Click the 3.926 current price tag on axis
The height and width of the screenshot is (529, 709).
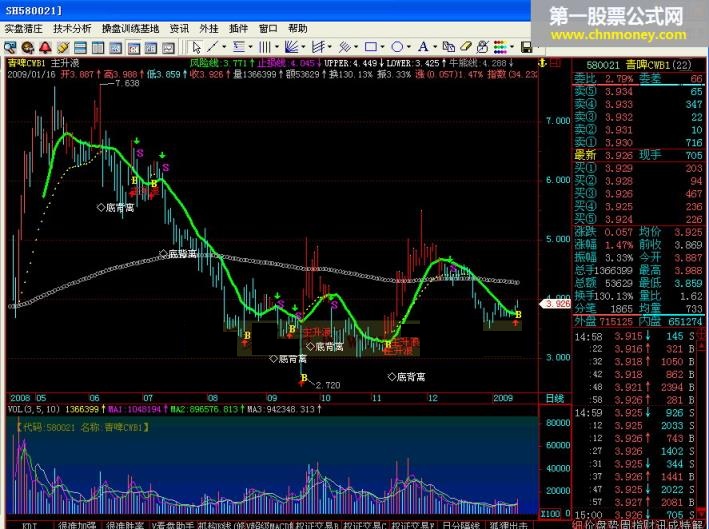coord(556,304)
